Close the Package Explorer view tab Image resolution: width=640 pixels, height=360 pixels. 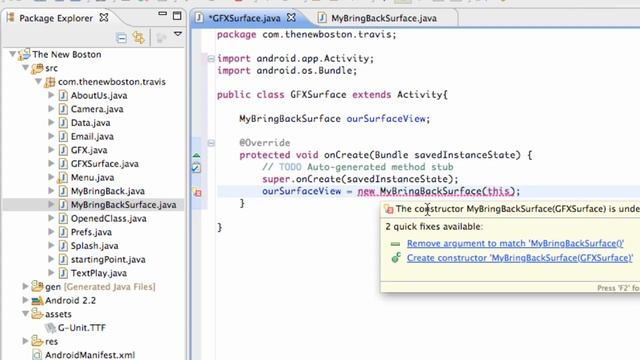[104, 18]
